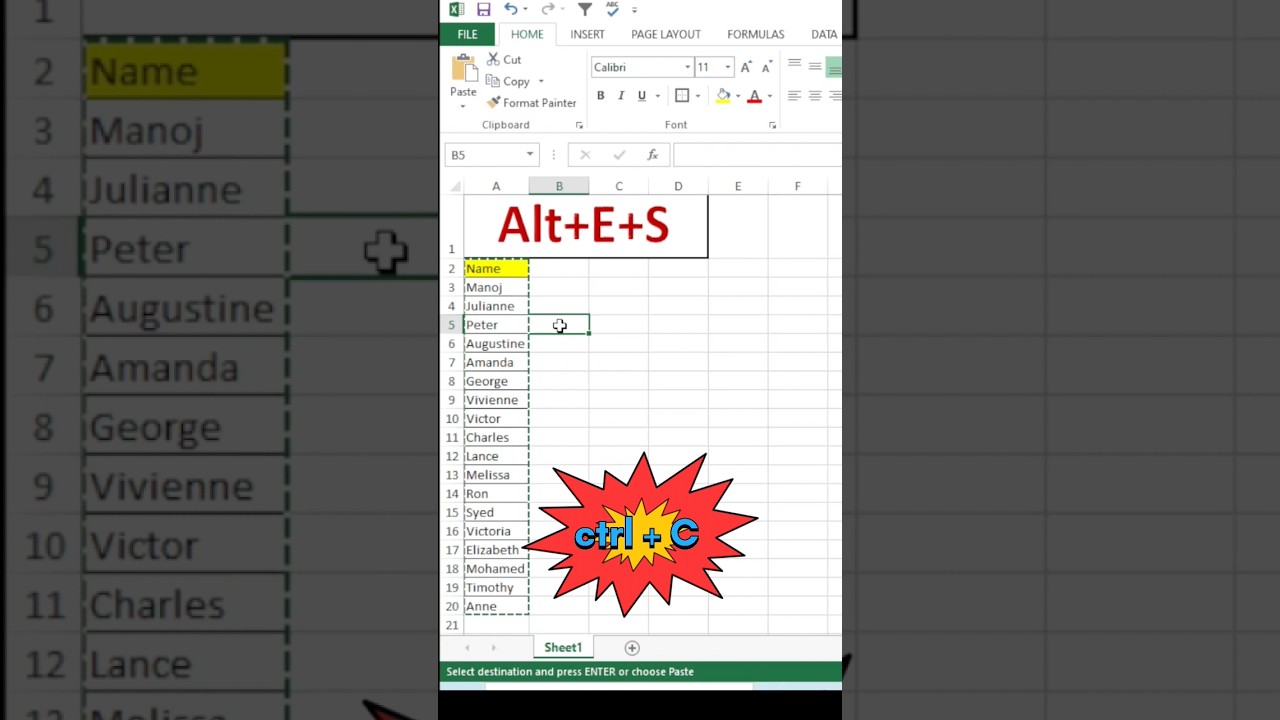Open the Name Box B5 dropdown arrow
This screenshot has height=720, width=1280.
(x=530, y=155)
